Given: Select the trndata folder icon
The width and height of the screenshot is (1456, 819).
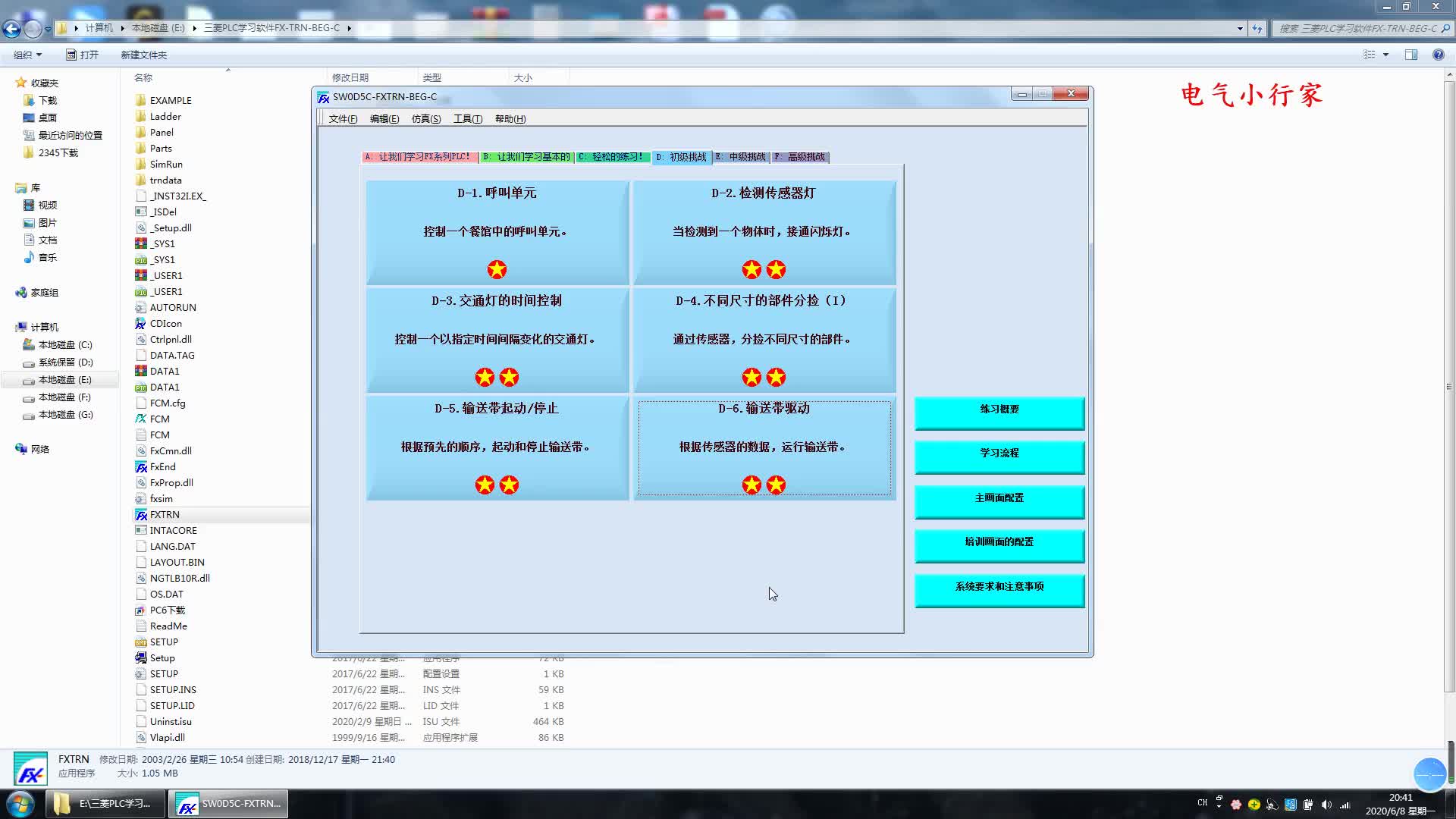Looking at the screenshot, I should click(140, 180).
